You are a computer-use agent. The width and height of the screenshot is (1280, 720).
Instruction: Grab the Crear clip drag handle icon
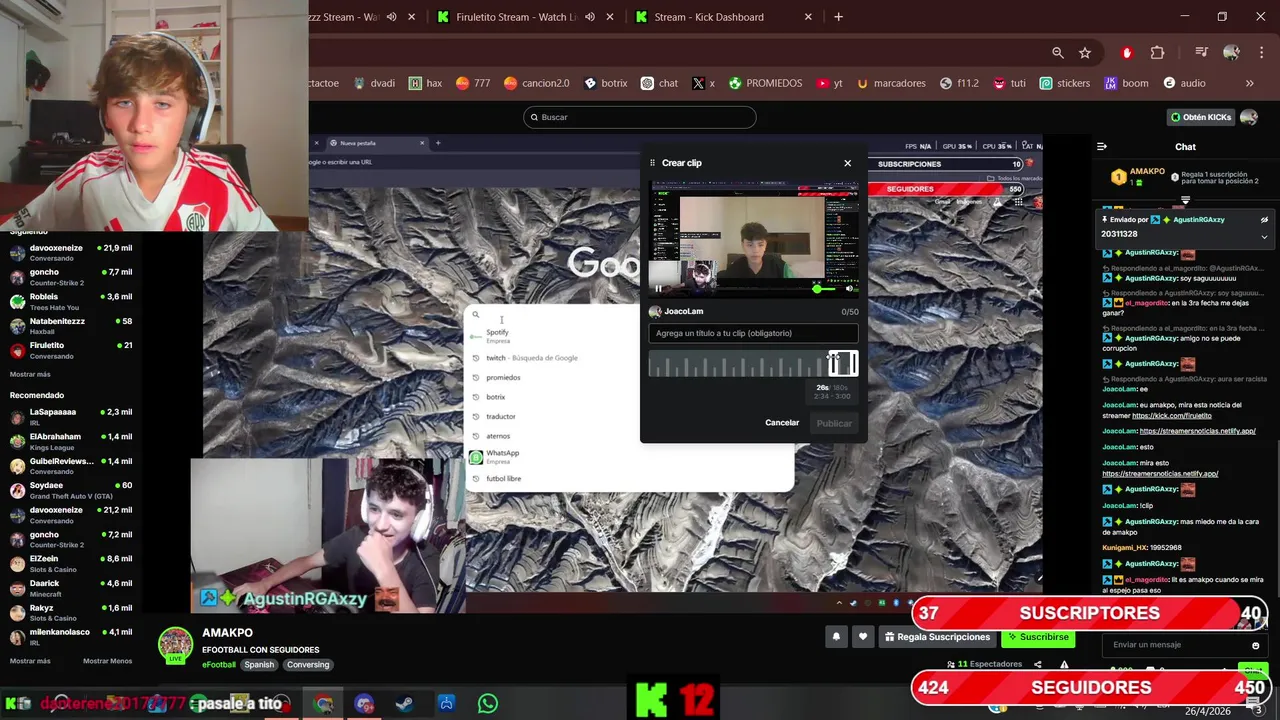tap(652, 163)
